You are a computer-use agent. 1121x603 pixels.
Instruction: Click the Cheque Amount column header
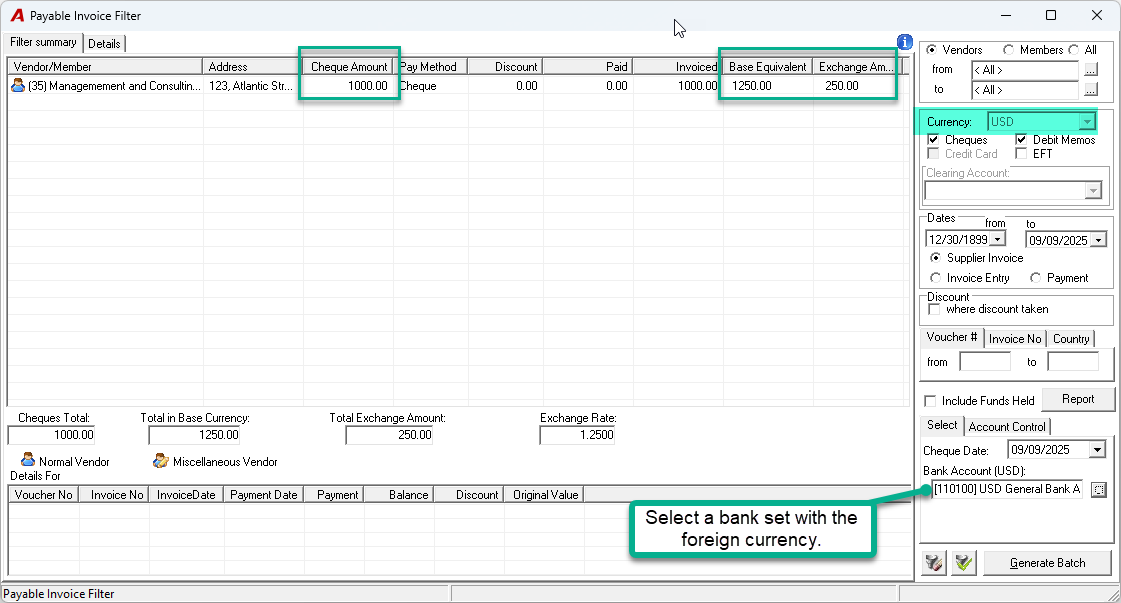coord(349,67)
